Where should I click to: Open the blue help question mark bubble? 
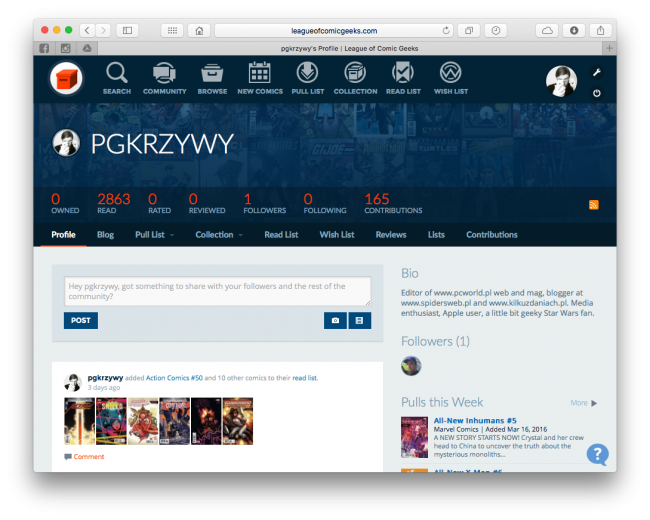pos(597,454)
